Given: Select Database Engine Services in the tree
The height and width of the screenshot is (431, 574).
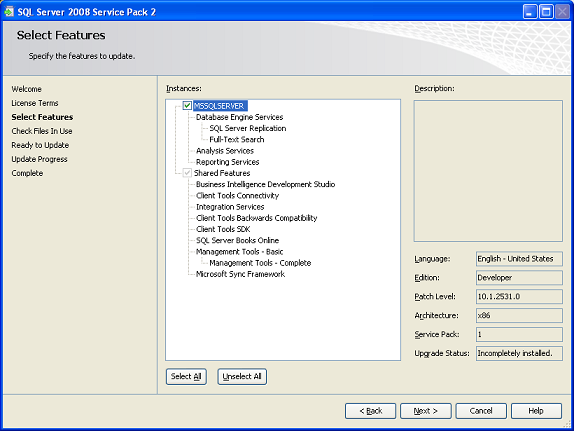Looking at the screenshot, I should click(x=239, y=117).
